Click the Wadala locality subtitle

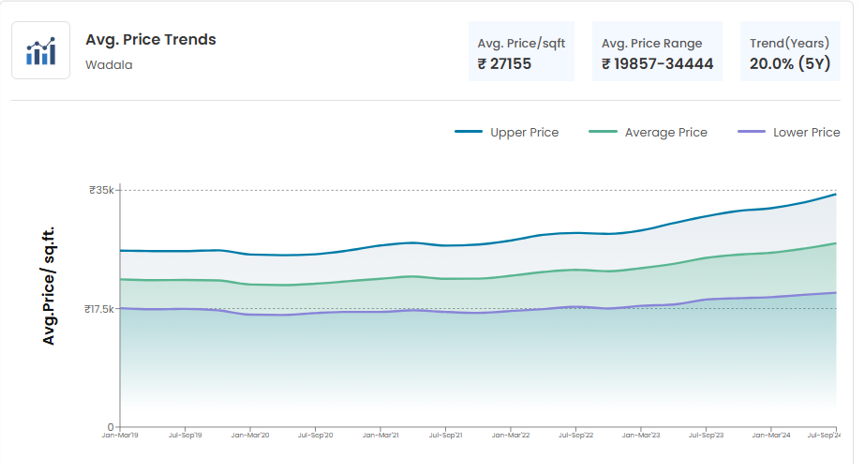pyautogui.click(x=109, y=65)
